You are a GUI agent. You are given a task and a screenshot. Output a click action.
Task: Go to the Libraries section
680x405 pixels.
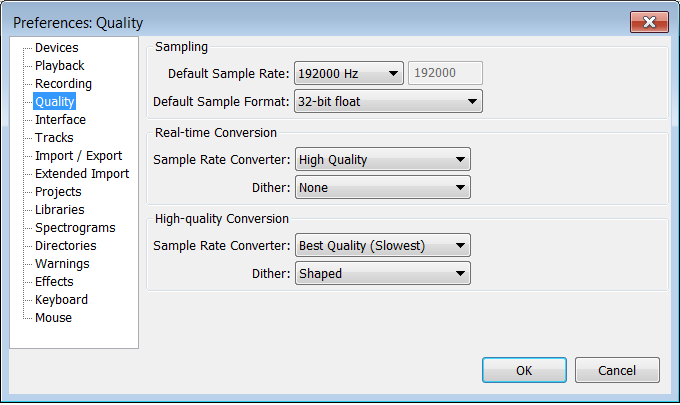coord(59,209)
